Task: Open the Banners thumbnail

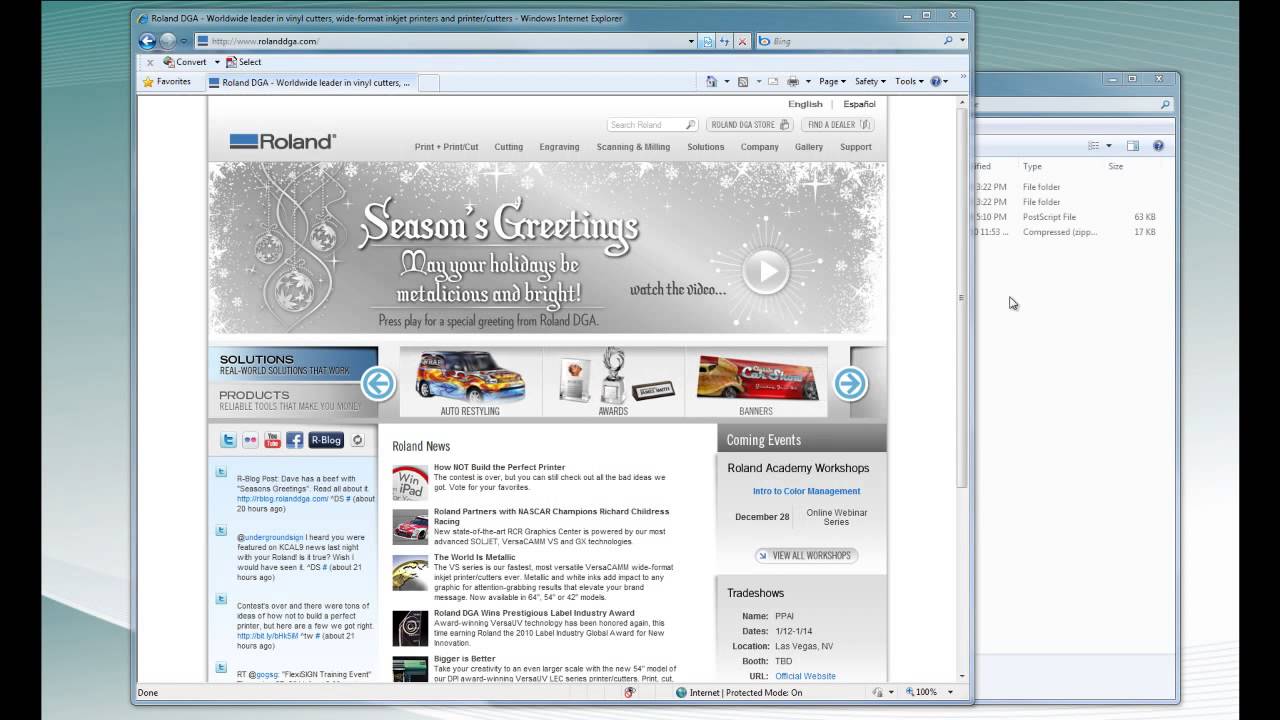Action: click(756, 382)
